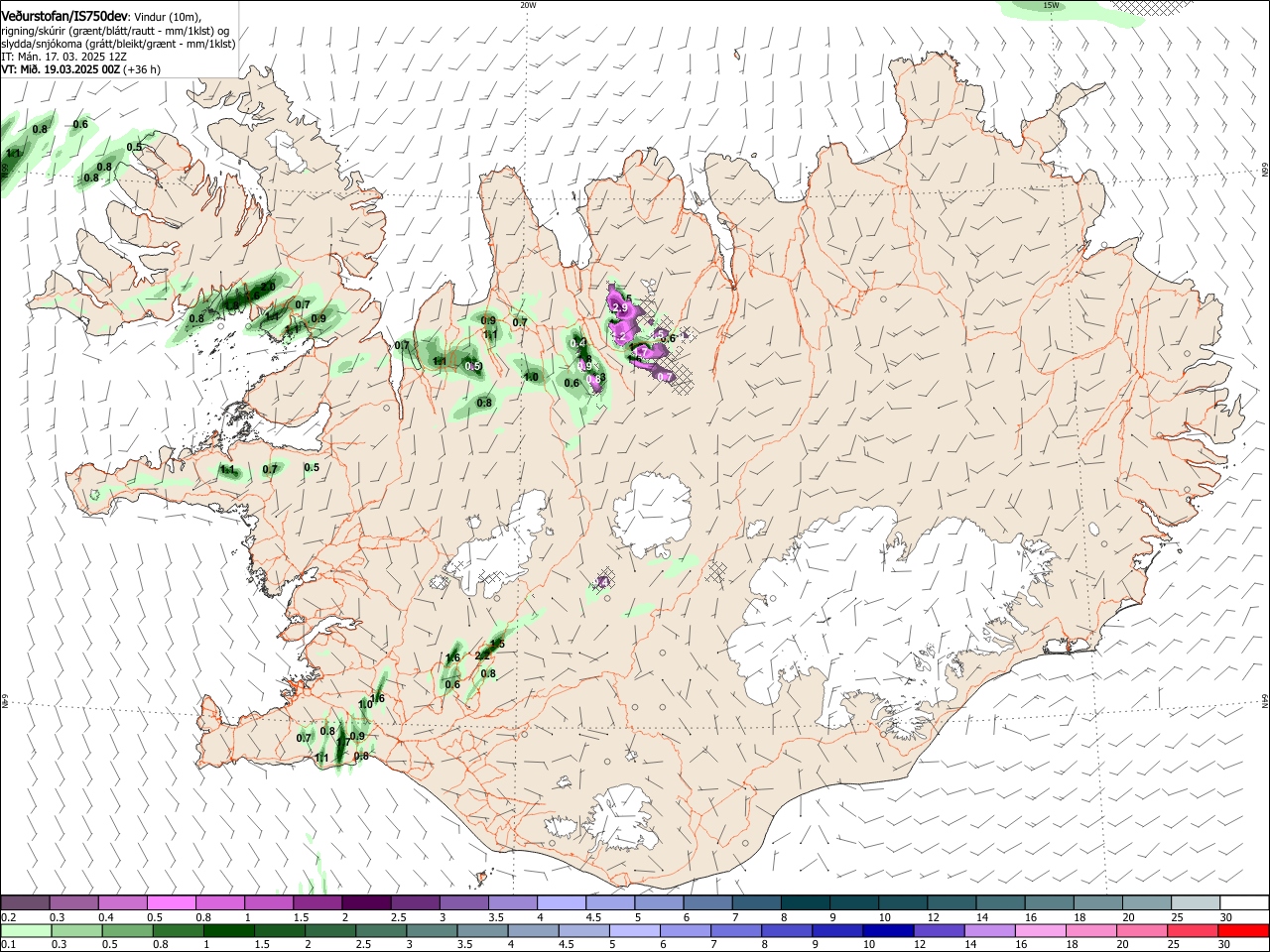Click the 20W longitude label
The width and height of the screenshot is (1270, 952).
click(528, 5)
